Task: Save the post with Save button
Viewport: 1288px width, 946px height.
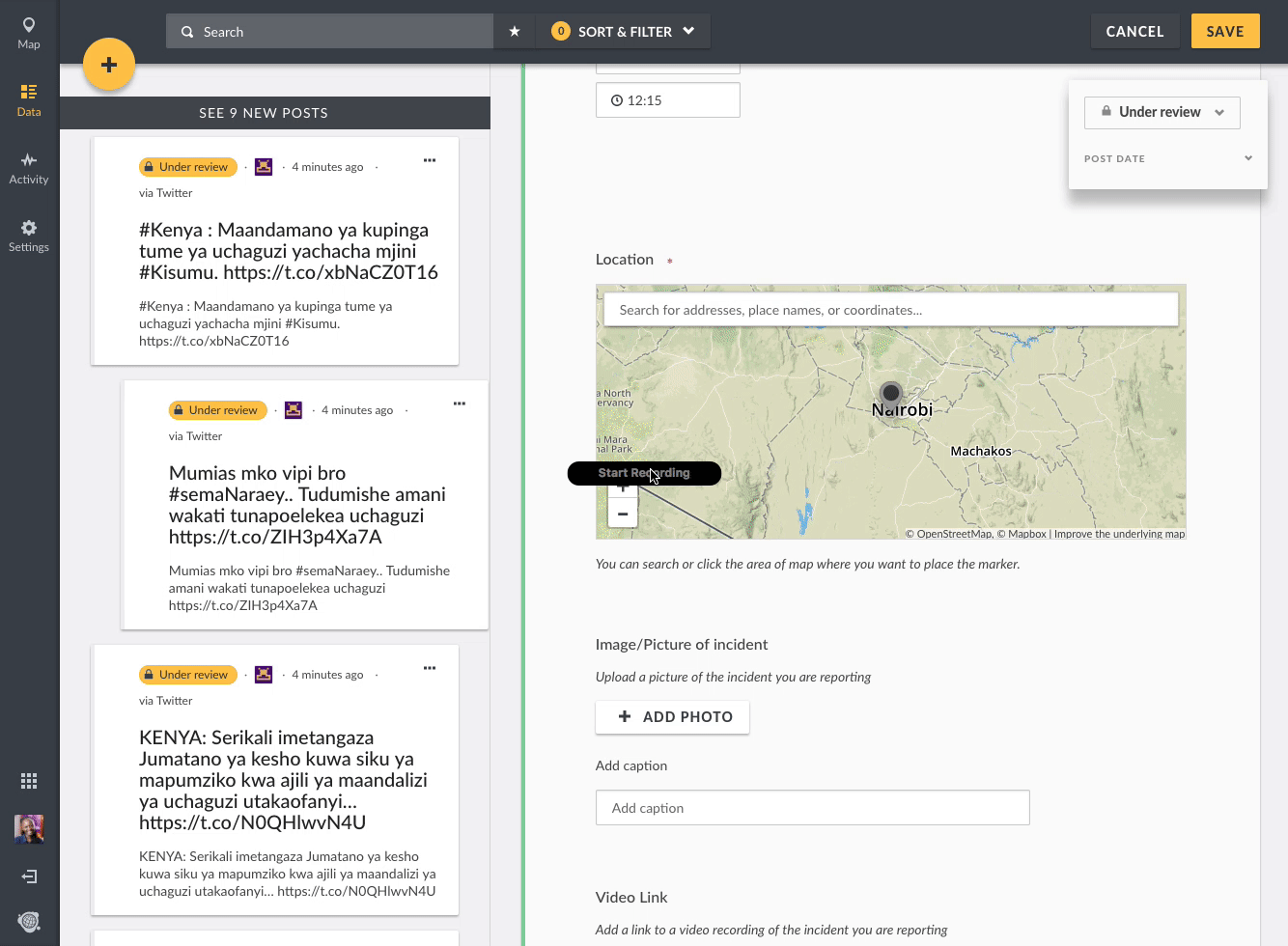Action: coord(1224,32)
